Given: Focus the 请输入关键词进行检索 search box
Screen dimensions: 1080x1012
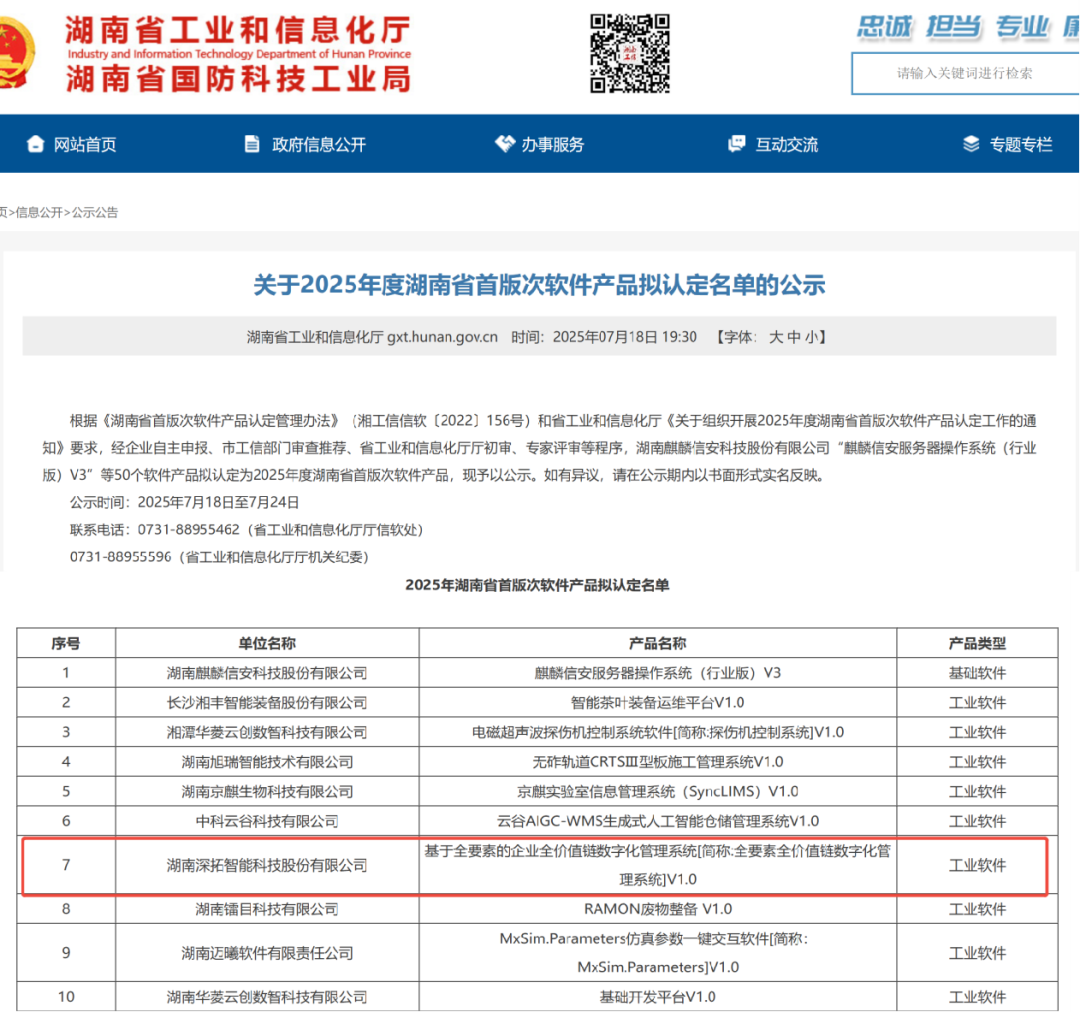Looking at the screenshot, I should pos(965,73).
